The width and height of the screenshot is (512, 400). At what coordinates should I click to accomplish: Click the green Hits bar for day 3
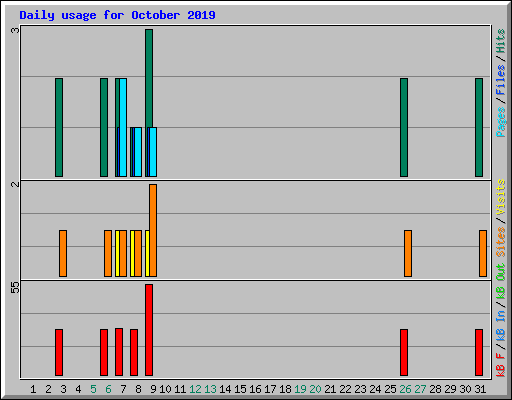click(x=59, y=127)
